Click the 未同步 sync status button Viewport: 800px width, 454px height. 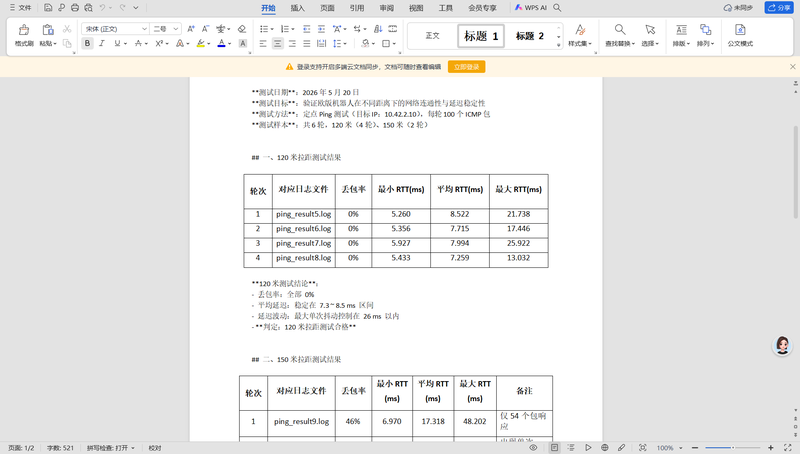738,8
